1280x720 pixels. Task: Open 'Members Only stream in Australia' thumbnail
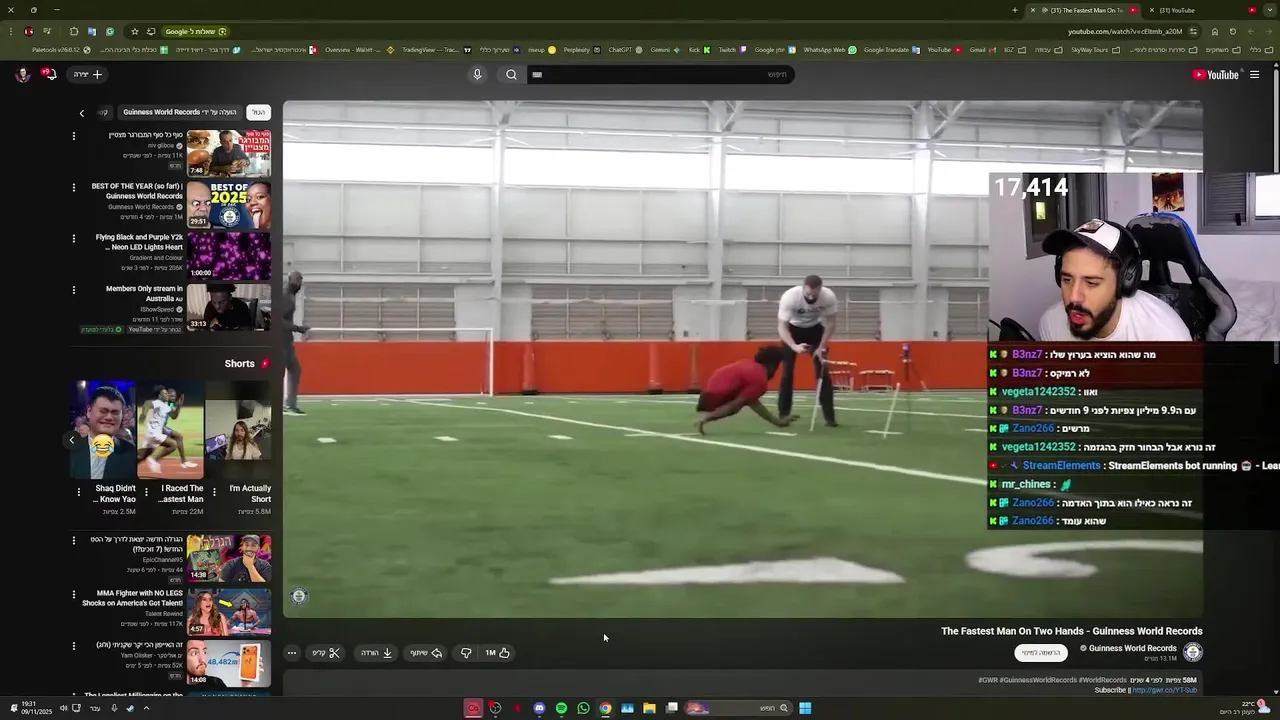pos(229,307)
